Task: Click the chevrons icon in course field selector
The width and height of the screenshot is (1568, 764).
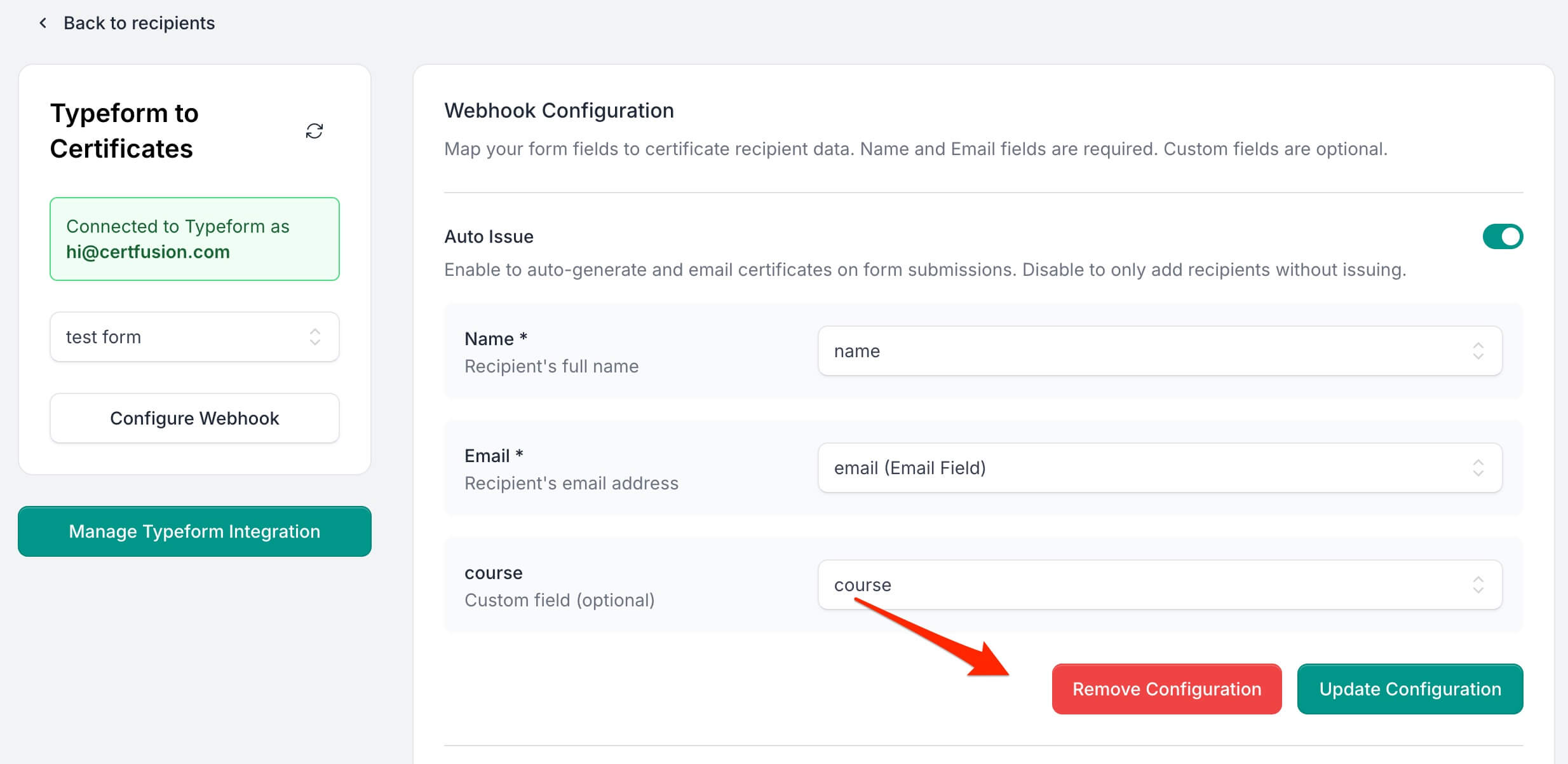Action: click(x=1478, y=585)
